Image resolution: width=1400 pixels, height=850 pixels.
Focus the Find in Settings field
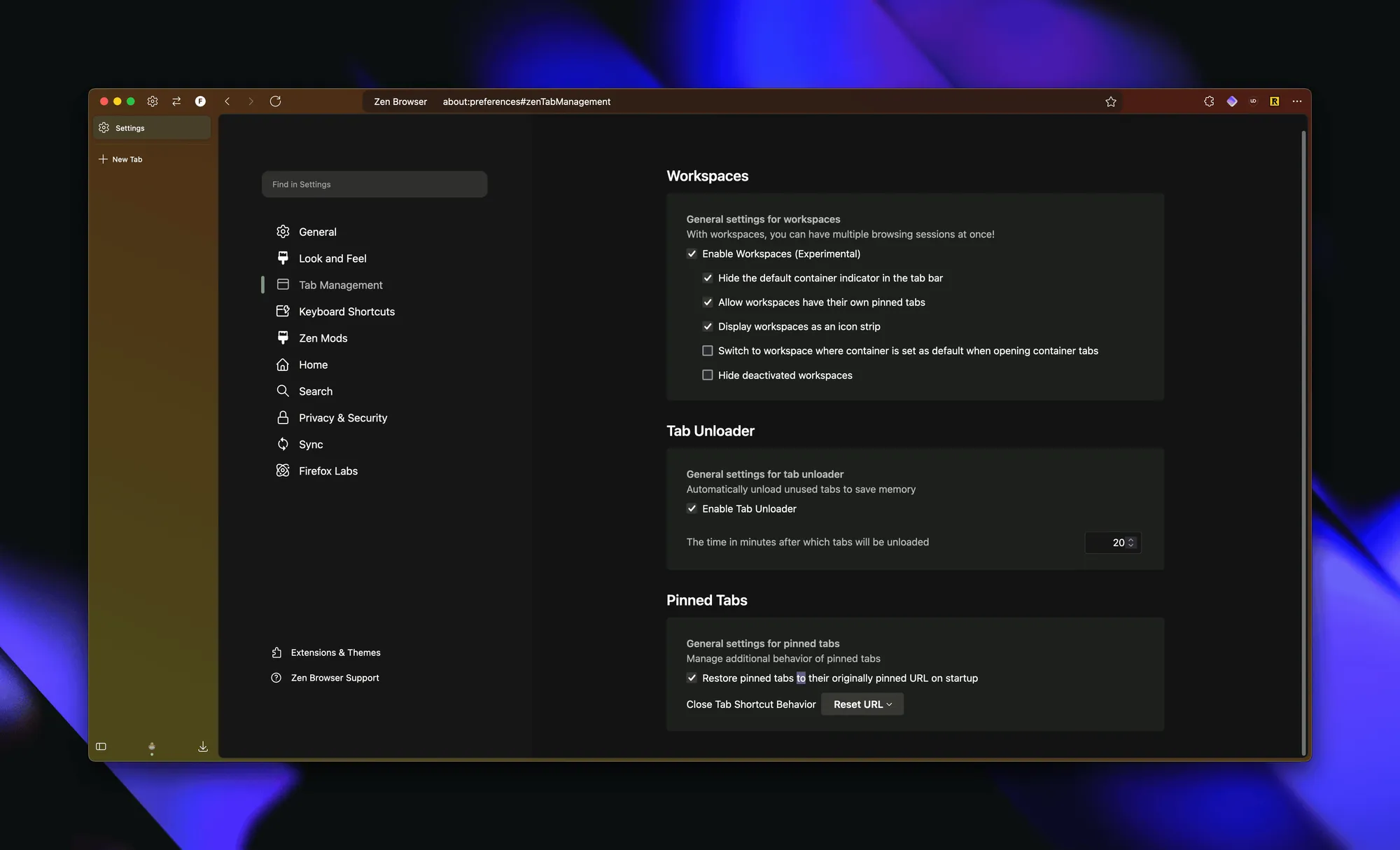(374, 184)
